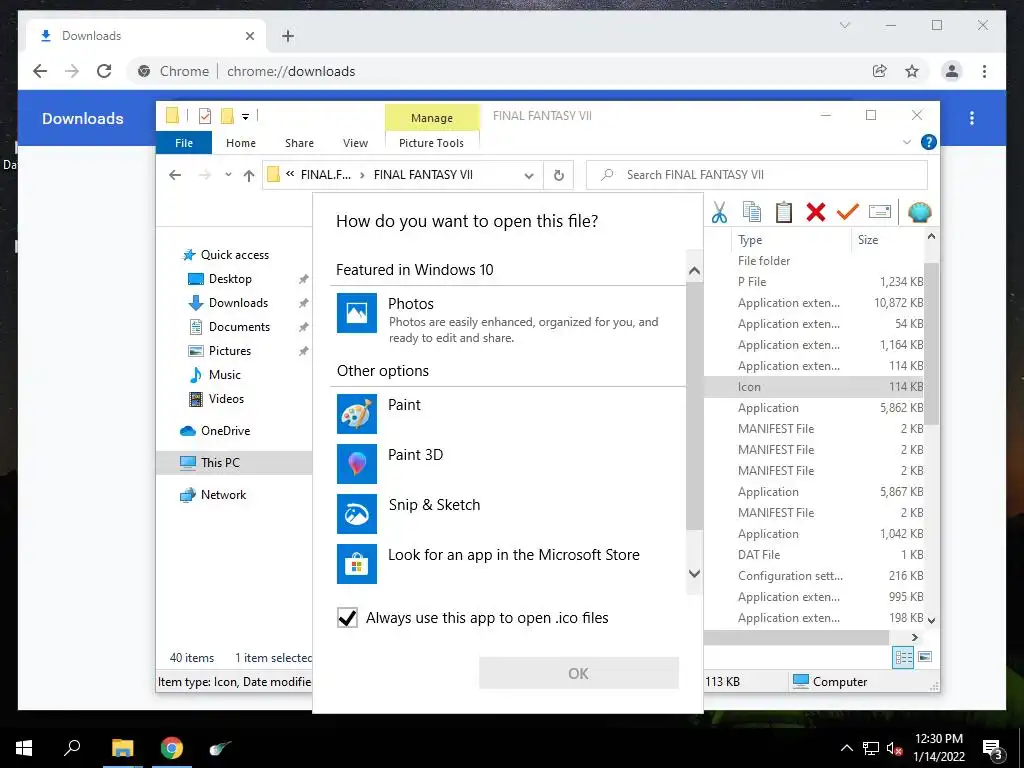
Task: Uncheck Always use this app for .ico files
Action: coord(347,618)
